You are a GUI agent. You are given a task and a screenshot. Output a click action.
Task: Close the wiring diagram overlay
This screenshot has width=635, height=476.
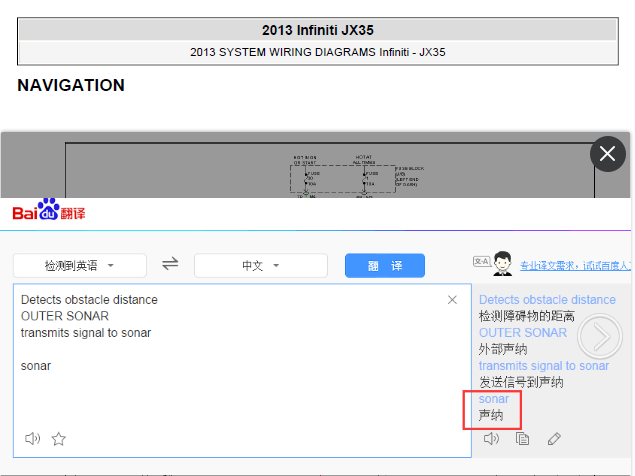click(x=607, y=154)
